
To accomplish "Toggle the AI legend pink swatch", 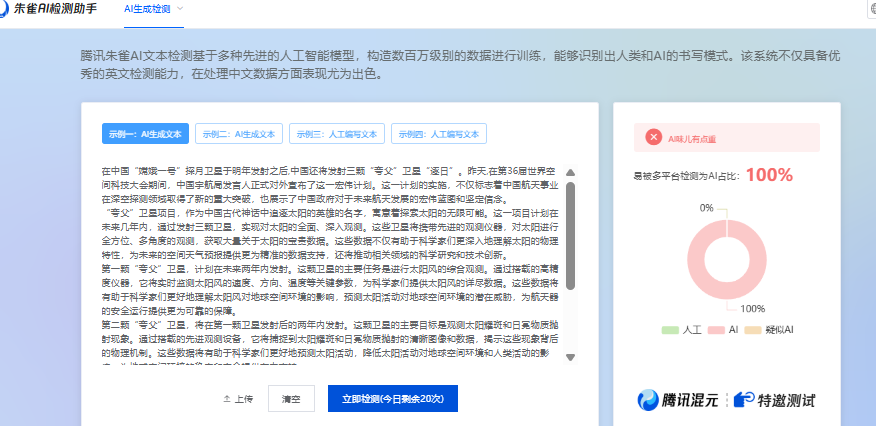I will (x=716, y=330).
